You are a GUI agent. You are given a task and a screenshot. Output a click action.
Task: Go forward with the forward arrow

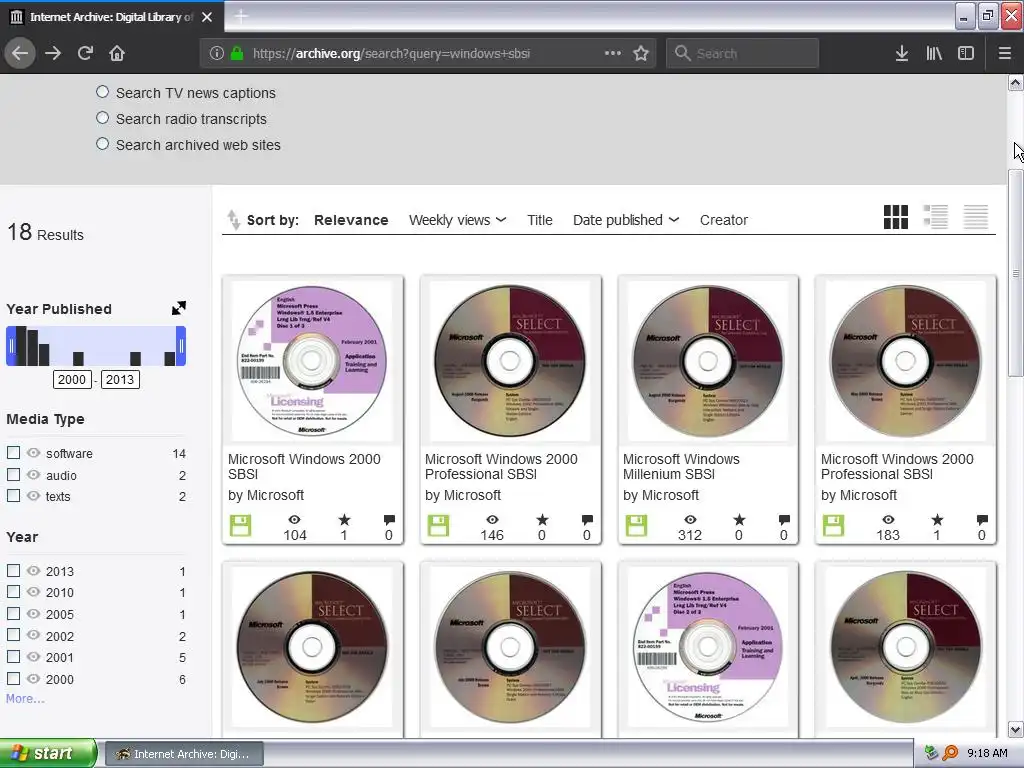coord(53,53)
